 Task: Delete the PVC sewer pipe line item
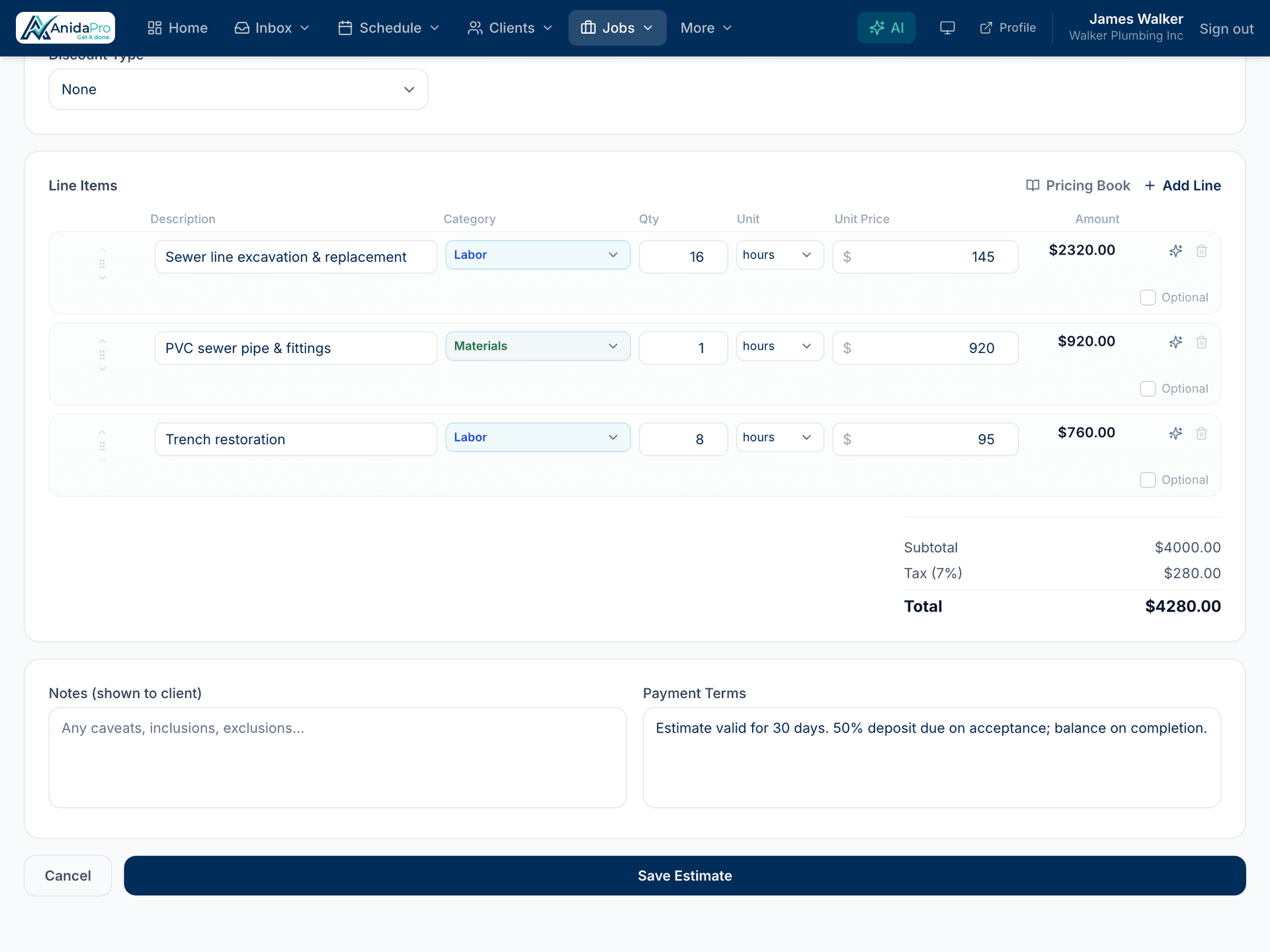click(1202, 342)
